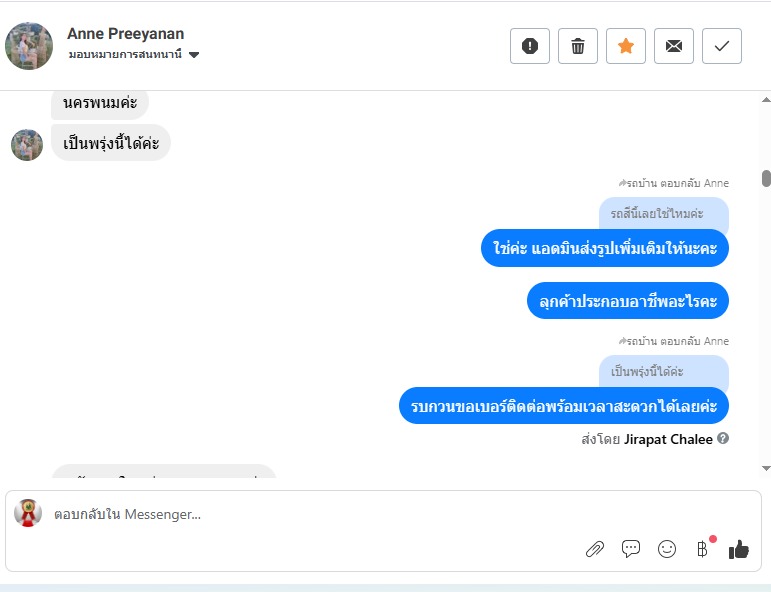The height and width of the screenshot is (592, 771).
Task: Click scrollbar down arrow in chat
Action: click(766, 469)
